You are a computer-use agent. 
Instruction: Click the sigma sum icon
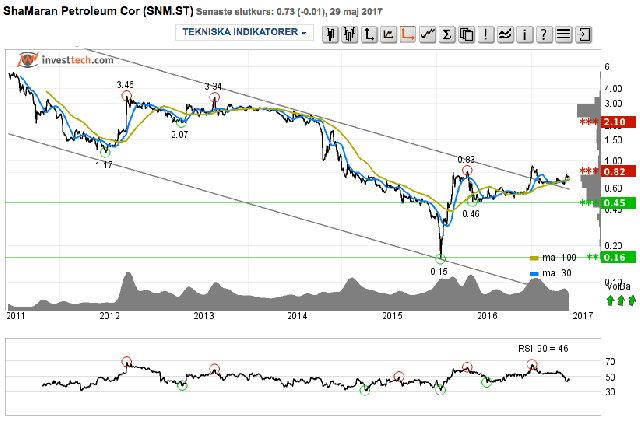447,35
